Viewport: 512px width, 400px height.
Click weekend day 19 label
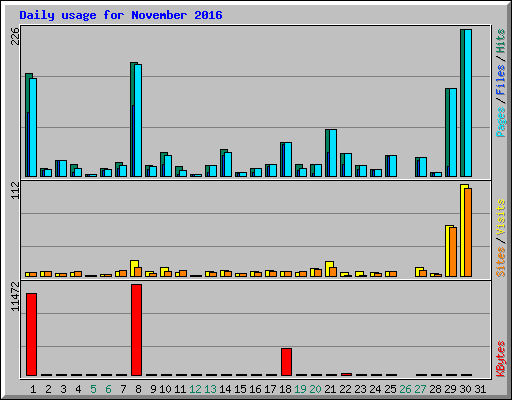[300, 389]
